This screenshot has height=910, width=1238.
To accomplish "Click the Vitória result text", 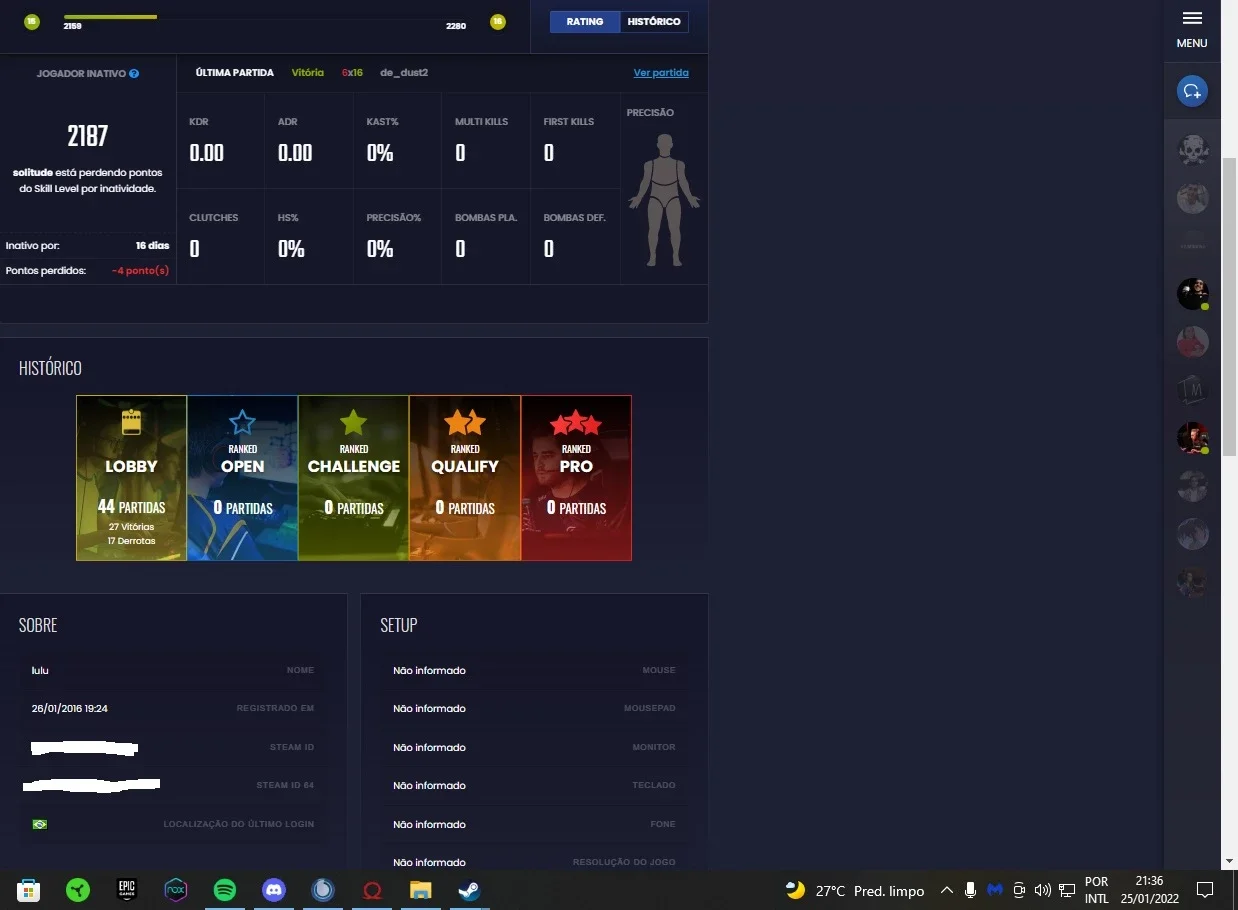I will [308, 73].
